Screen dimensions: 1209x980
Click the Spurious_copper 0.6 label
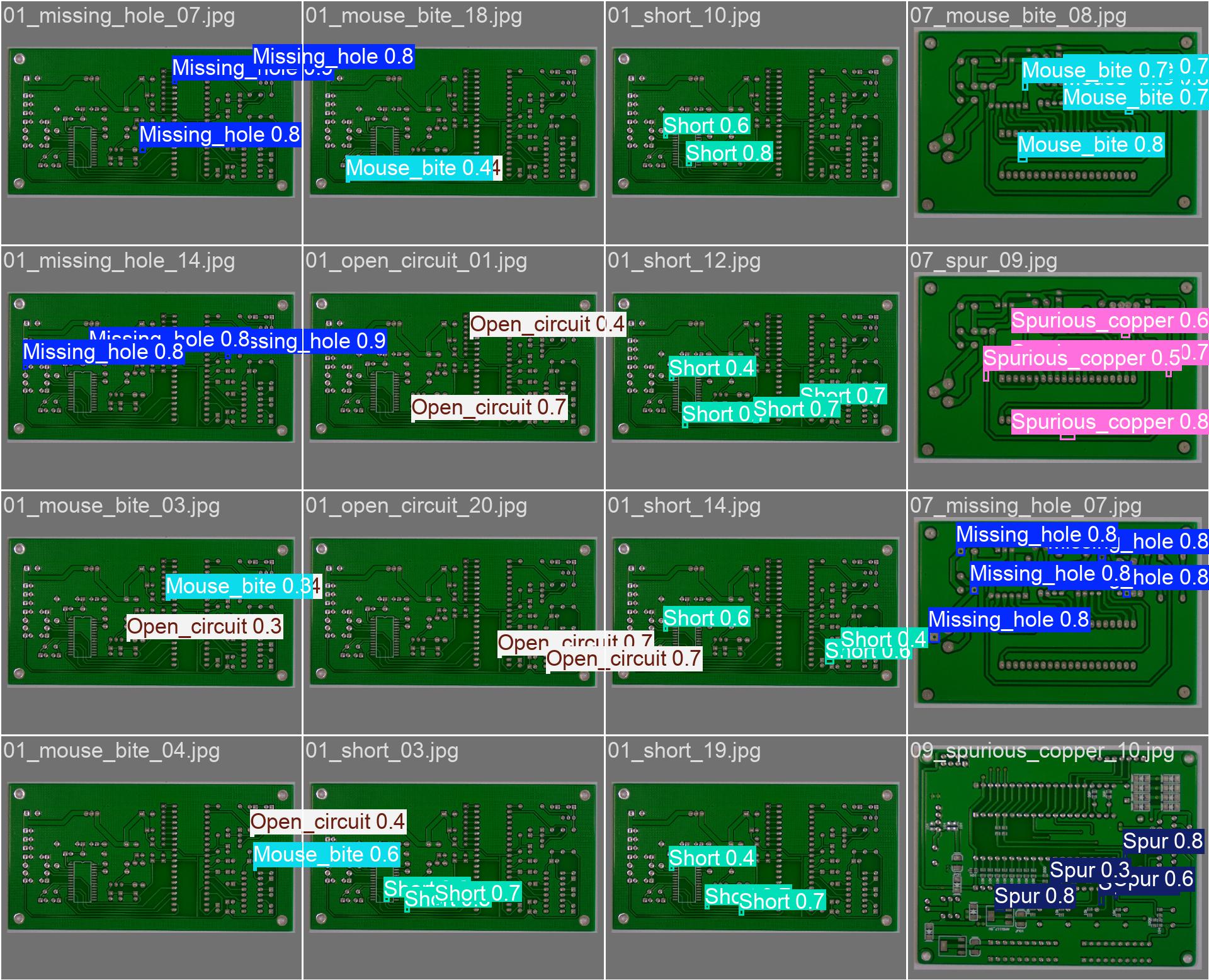pos(1110,321)
